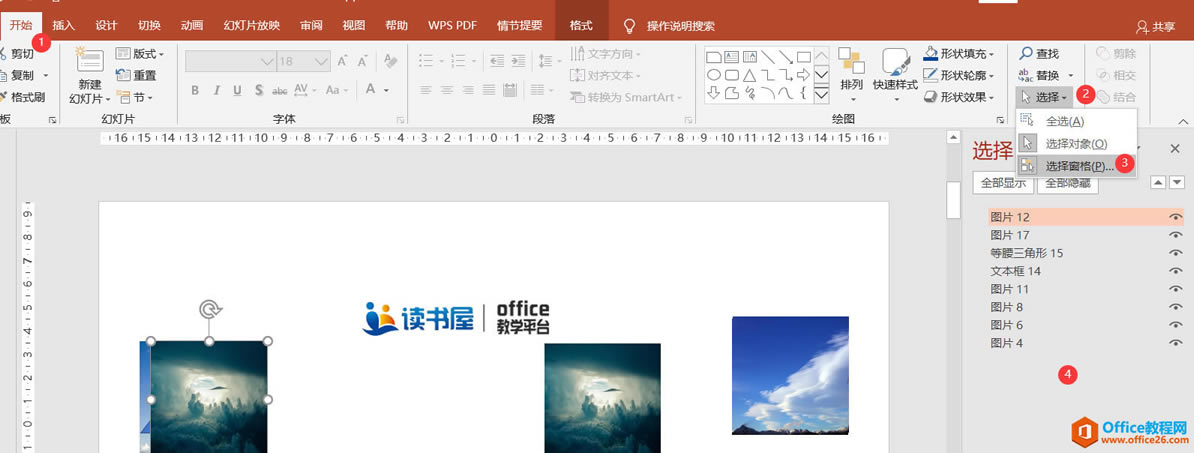This screenshot has height=453, width=1194.
Task: Click the Reset (重置) slide icon
Action: tap(123, 75)
